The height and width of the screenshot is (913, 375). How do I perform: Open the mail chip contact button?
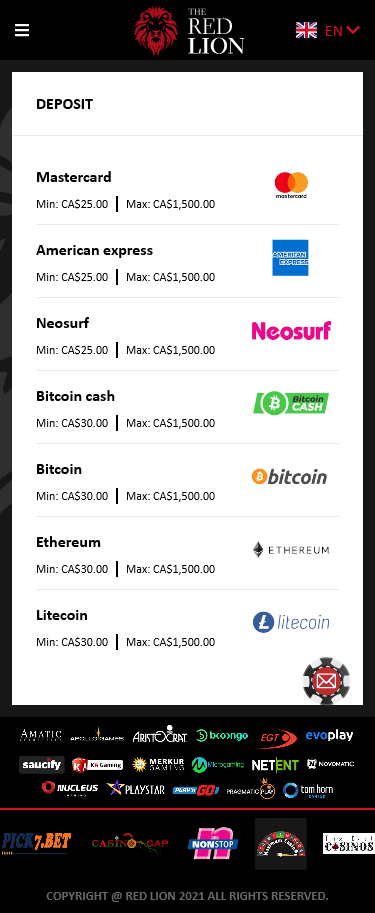(327, 680)
